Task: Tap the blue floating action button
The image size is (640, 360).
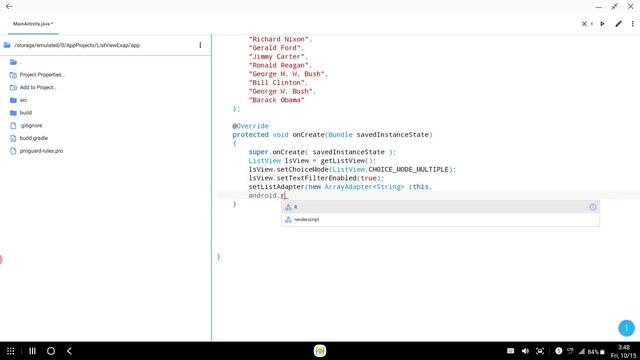Action: pos(626,328)
